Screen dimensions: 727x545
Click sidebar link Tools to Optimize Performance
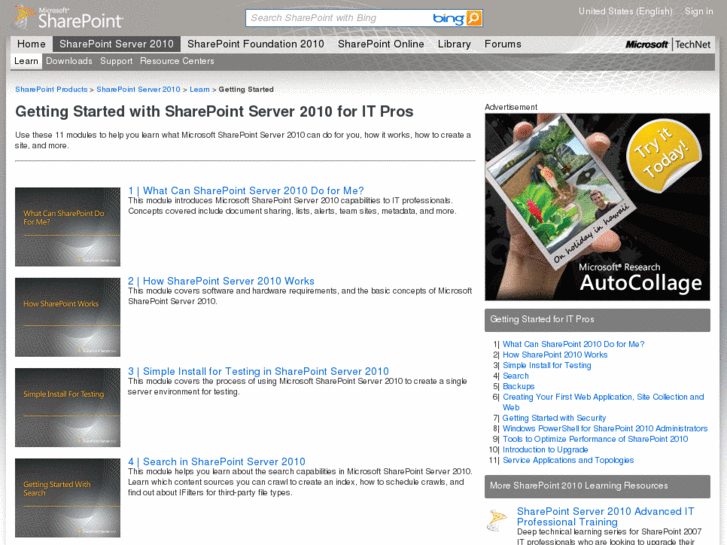click(595, 439)
